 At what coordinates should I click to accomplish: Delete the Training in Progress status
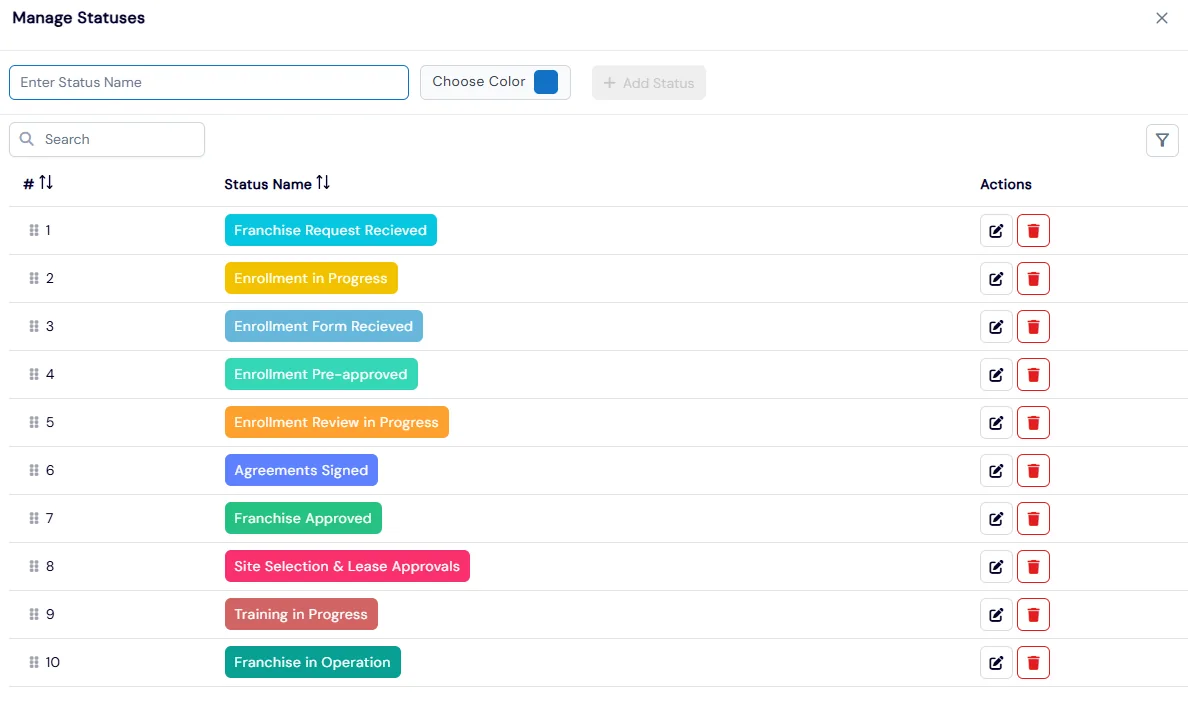1033,614
